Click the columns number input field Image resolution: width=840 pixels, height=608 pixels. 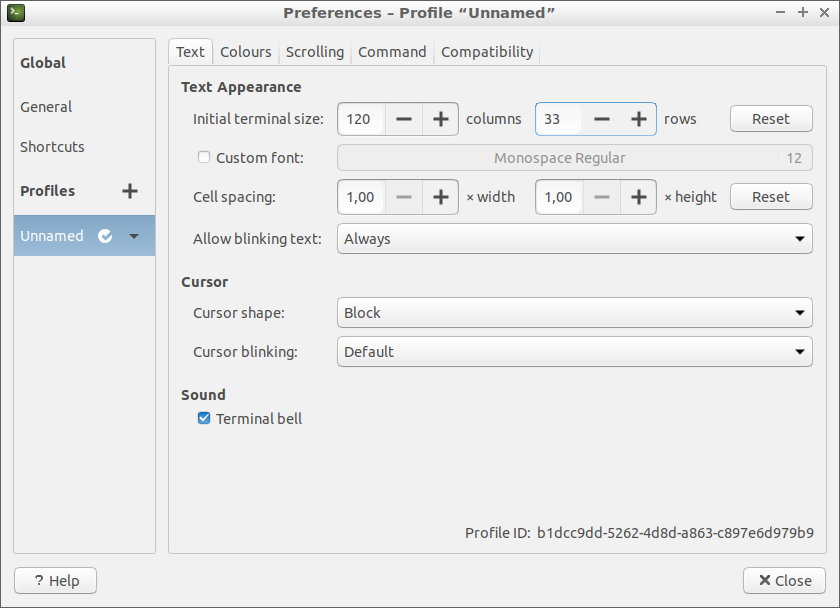coord(360,119)
